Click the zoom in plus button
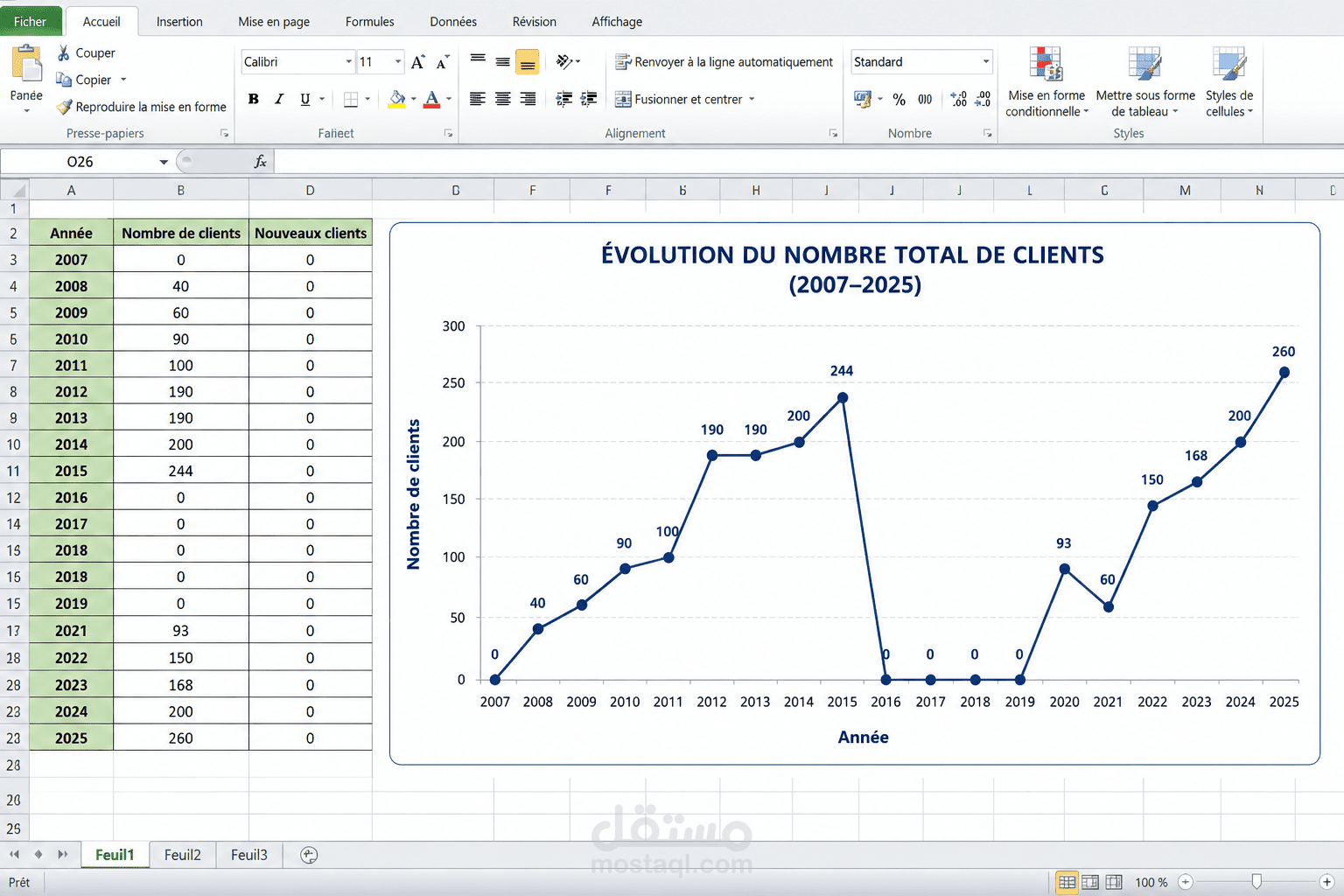Image resolution: width=1344 pixels, height=896 pixels. point(1326,882)
